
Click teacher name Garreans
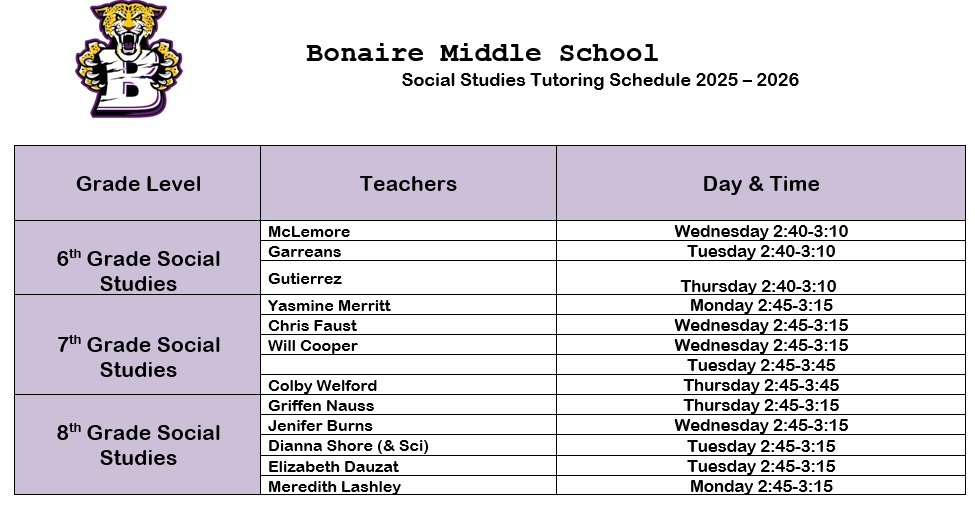[305, 252]
